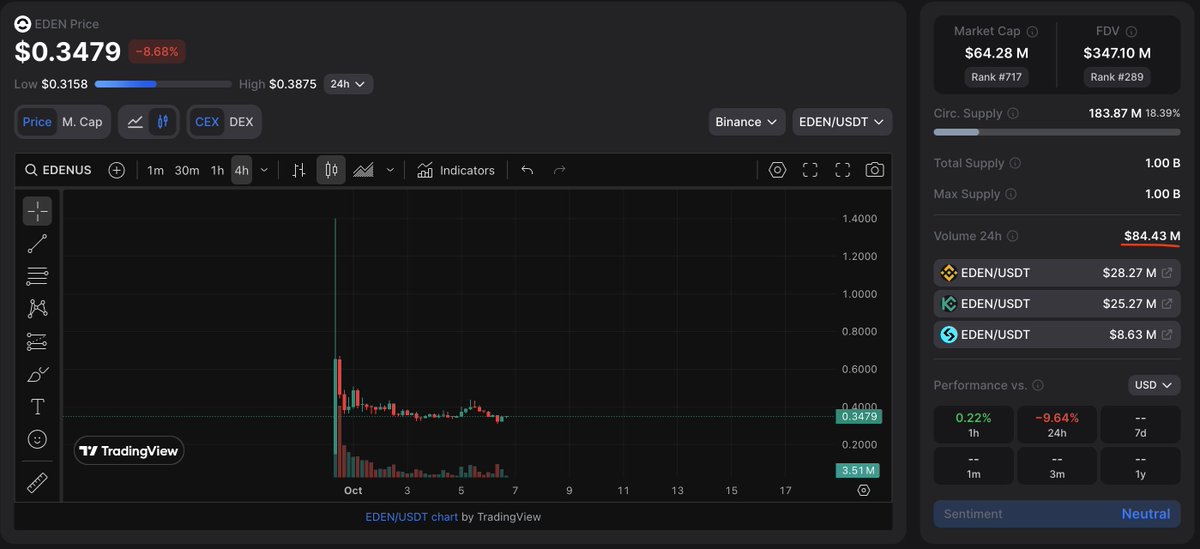Expand chart style options chevron

(x=390, y=170)
